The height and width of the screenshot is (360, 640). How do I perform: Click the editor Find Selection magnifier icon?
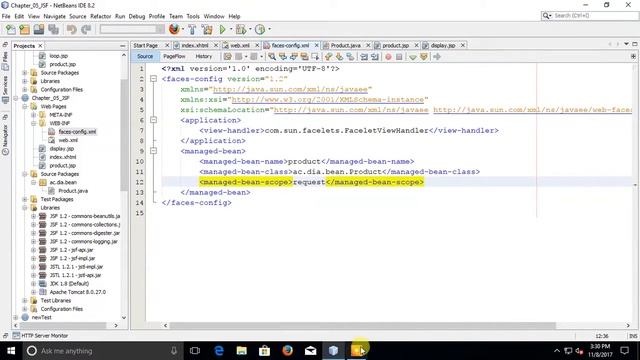(272, 56)
